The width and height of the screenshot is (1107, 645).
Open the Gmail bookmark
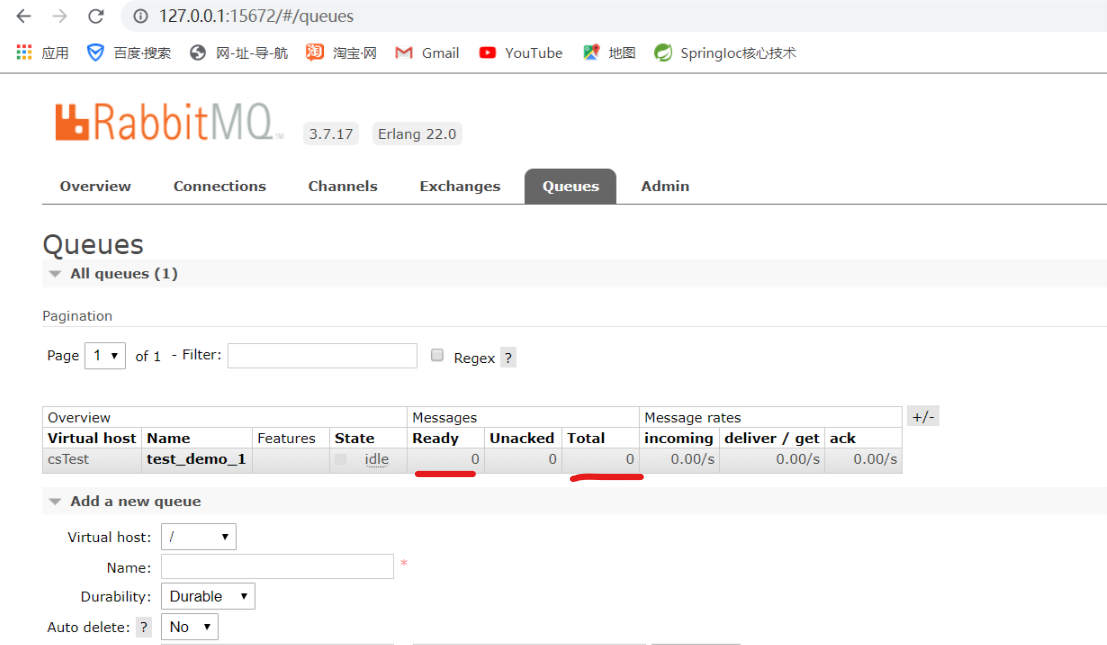427,52
